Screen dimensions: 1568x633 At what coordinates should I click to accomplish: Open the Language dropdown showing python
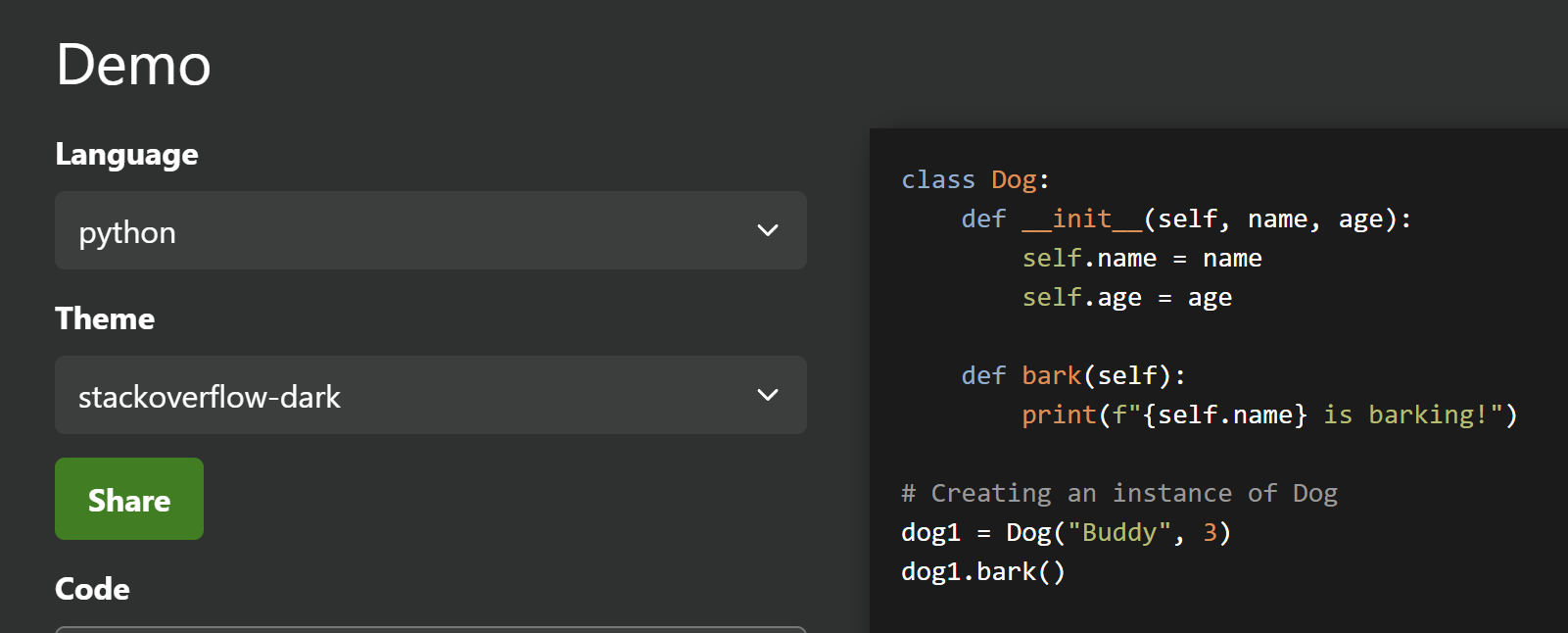[x=431, y=230]
